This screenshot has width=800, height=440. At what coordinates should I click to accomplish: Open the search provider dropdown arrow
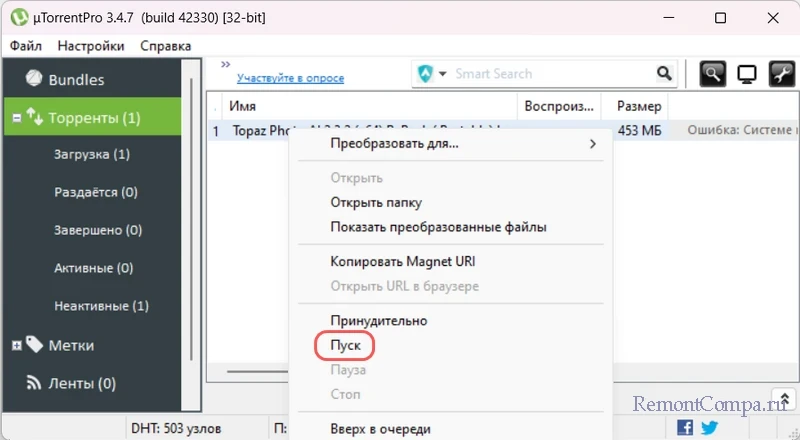point(442,74)
